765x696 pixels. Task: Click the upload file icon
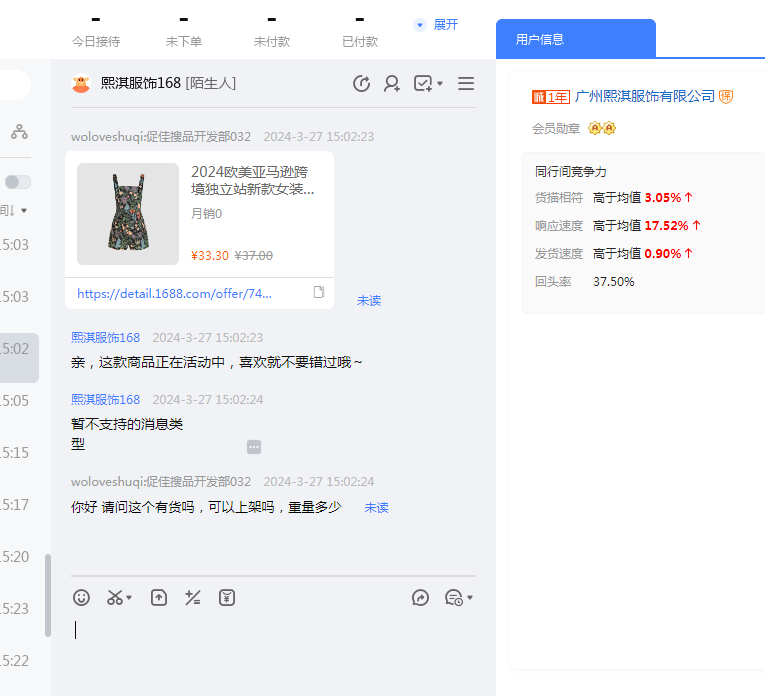pos(159,597)
